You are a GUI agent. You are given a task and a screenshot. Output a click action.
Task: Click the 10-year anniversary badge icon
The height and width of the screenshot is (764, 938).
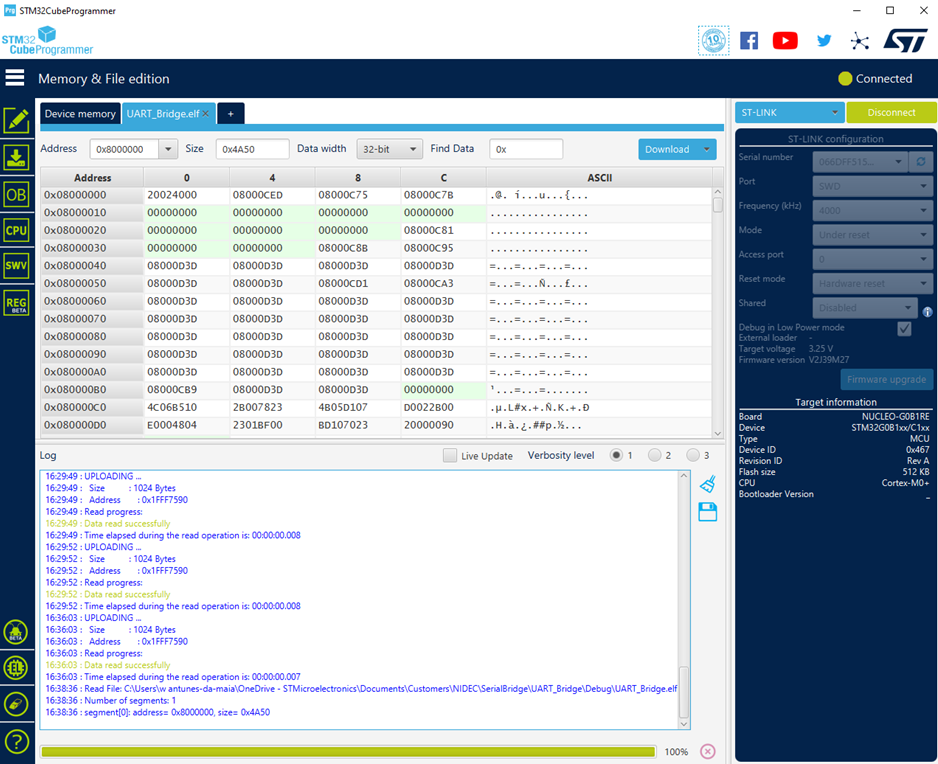click(714, 41)
